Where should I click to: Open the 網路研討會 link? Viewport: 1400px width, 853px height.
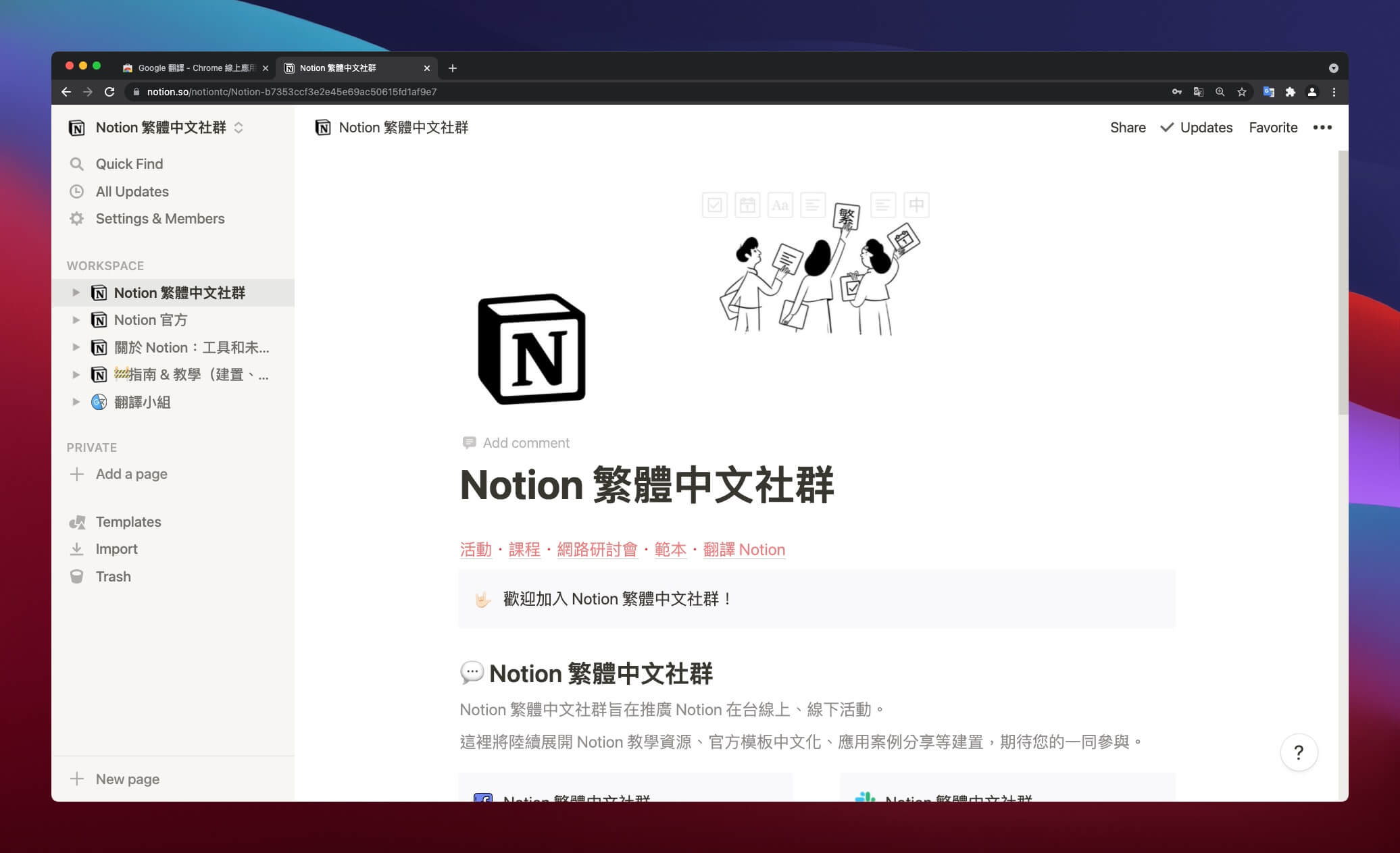click(597, 550)
